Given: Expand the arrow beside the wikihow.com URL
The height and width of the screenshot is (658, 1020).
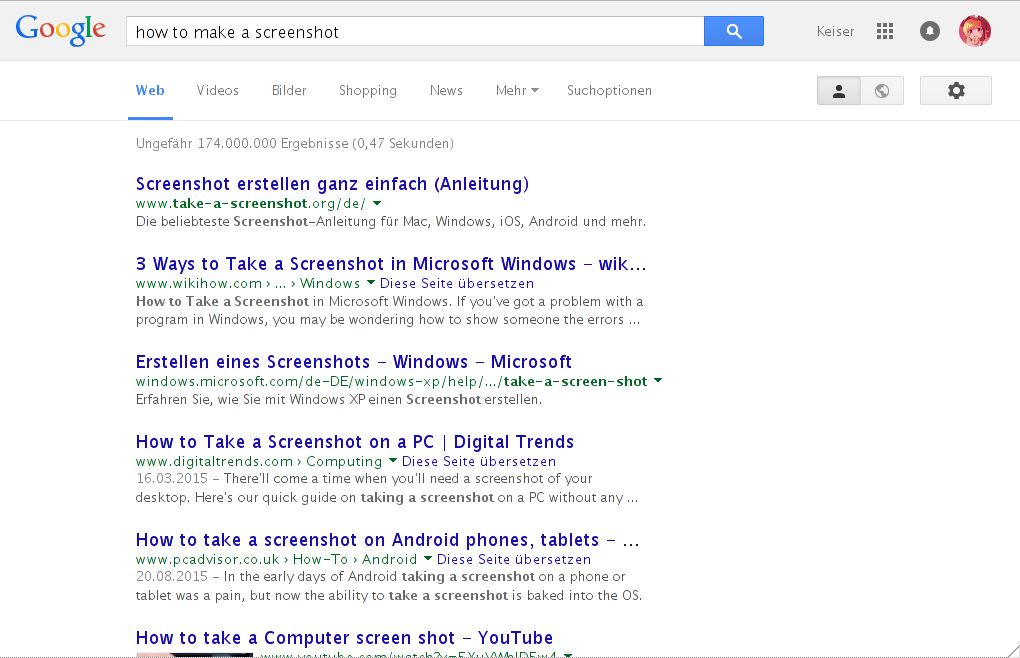Looking at the screenshot, I should 371,283.
